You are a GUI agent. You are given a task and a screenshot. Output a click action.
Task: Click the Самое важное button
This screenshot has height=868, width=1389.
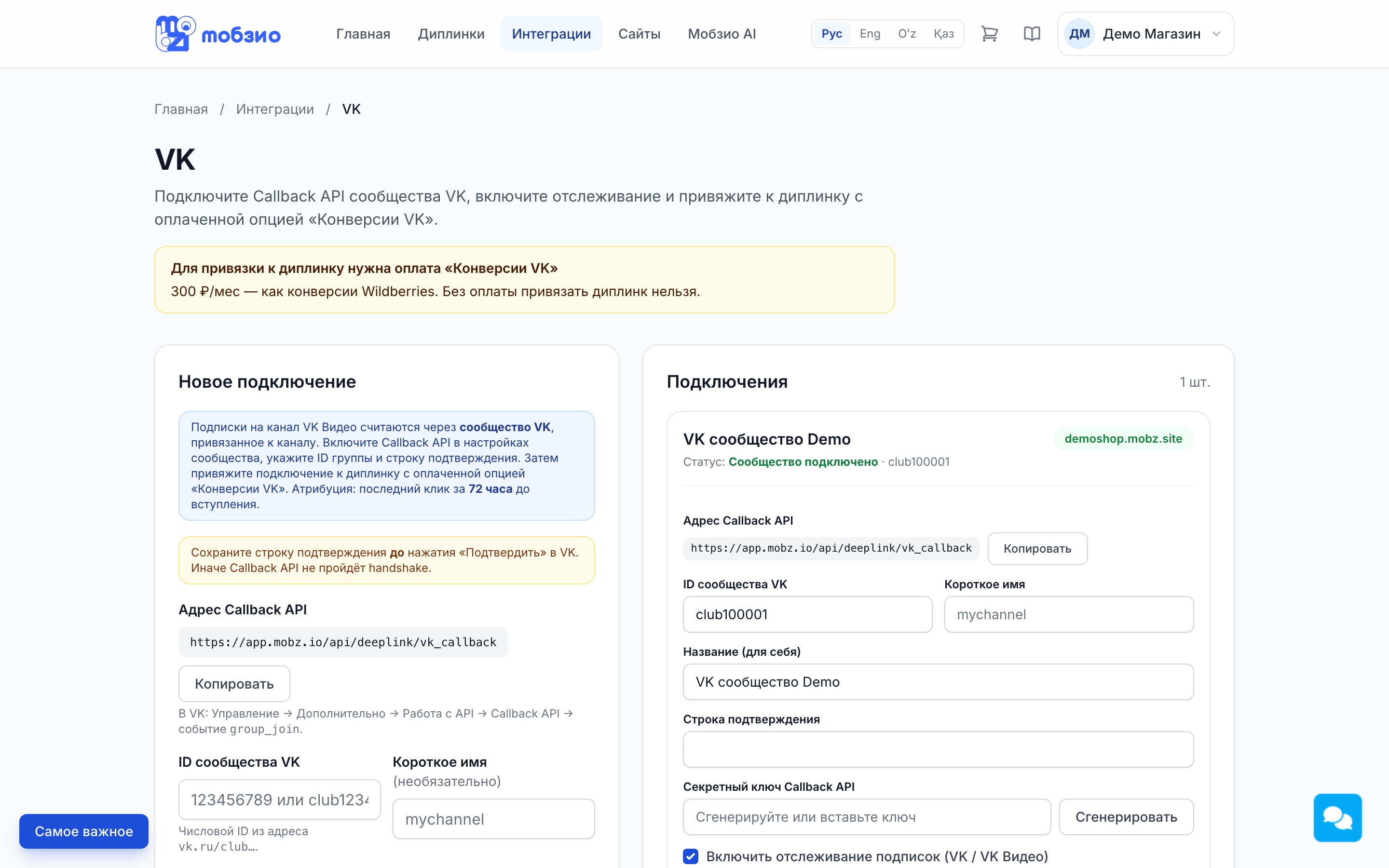click(84, 831)
